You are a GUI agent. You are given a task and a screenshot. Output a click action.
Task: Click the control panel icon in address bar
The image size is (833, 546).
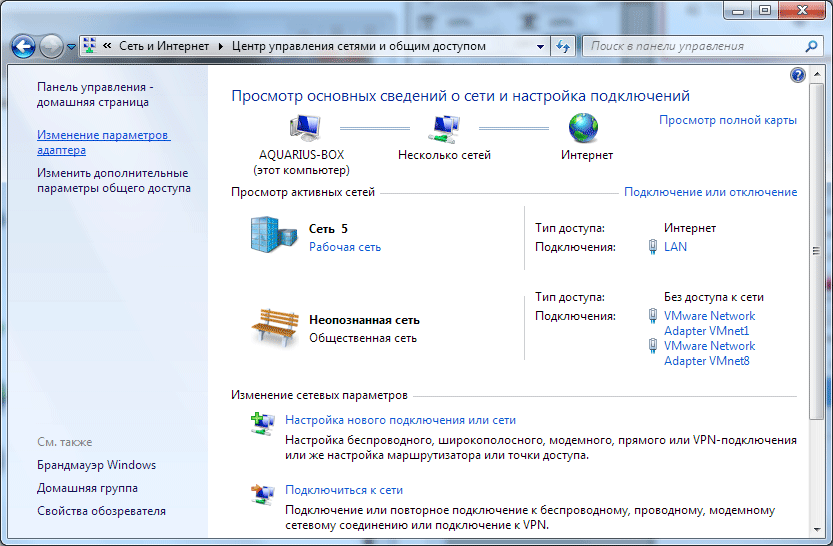click(x=90, y=46)
